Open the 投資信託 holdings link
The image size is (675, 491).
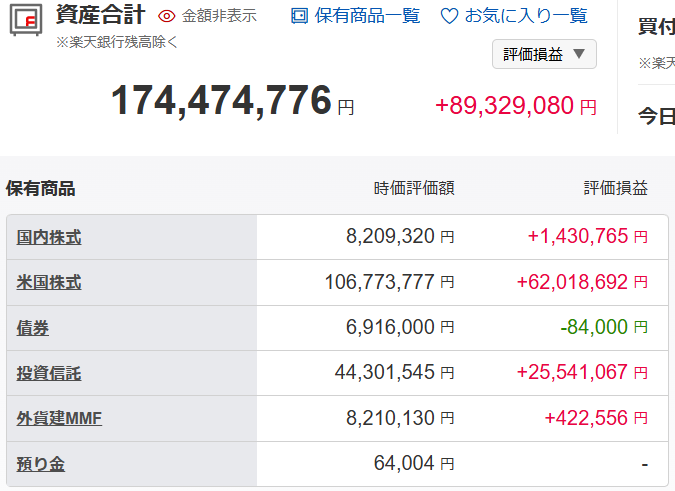(x=49, y=373)
